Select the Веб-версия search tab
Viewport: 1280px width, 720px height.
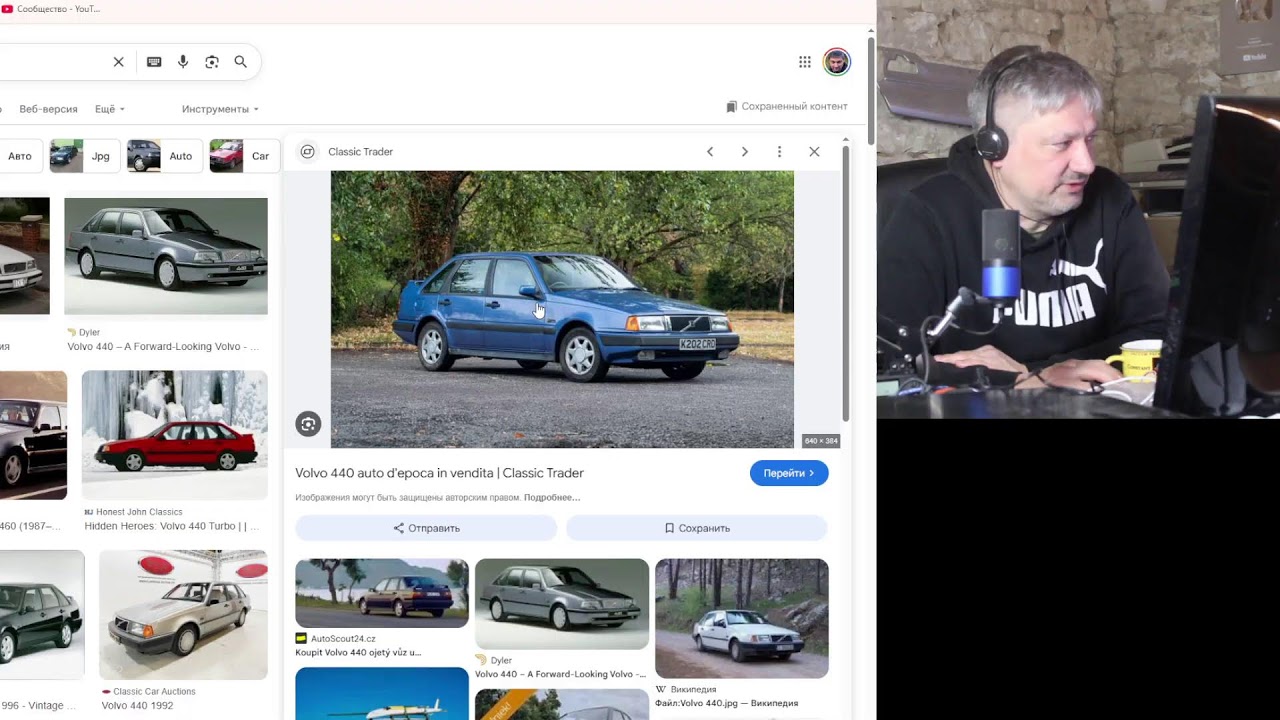[48, 109]
